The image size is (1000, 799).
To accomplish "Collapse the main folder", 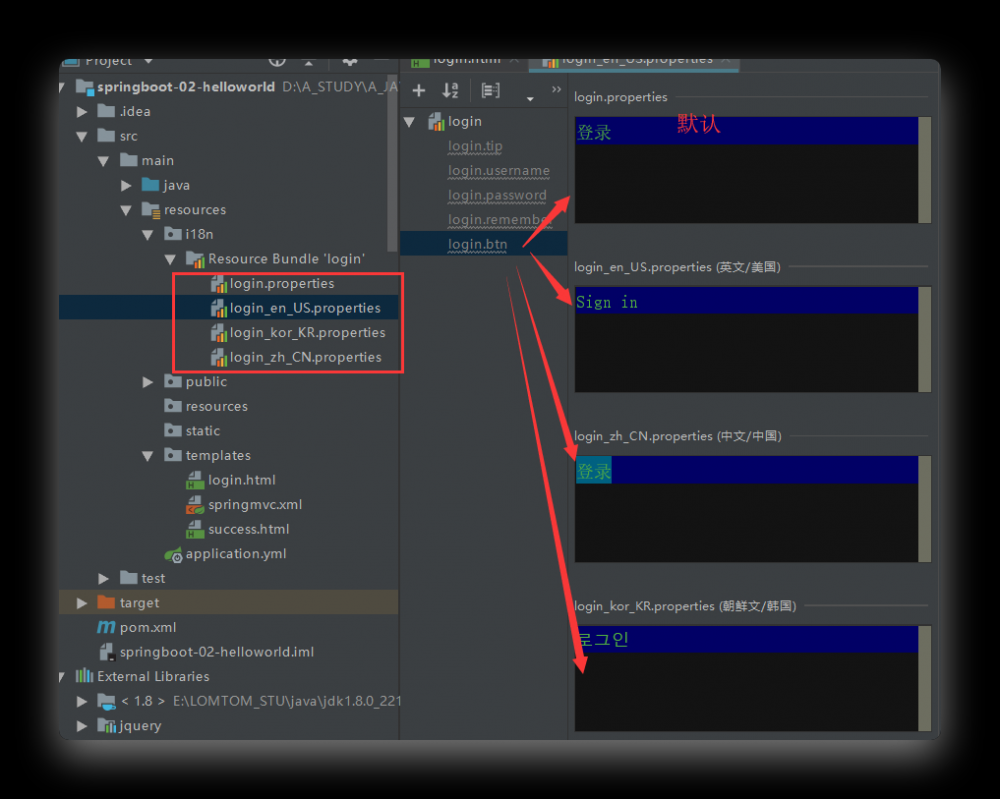I will pos(103,161).
